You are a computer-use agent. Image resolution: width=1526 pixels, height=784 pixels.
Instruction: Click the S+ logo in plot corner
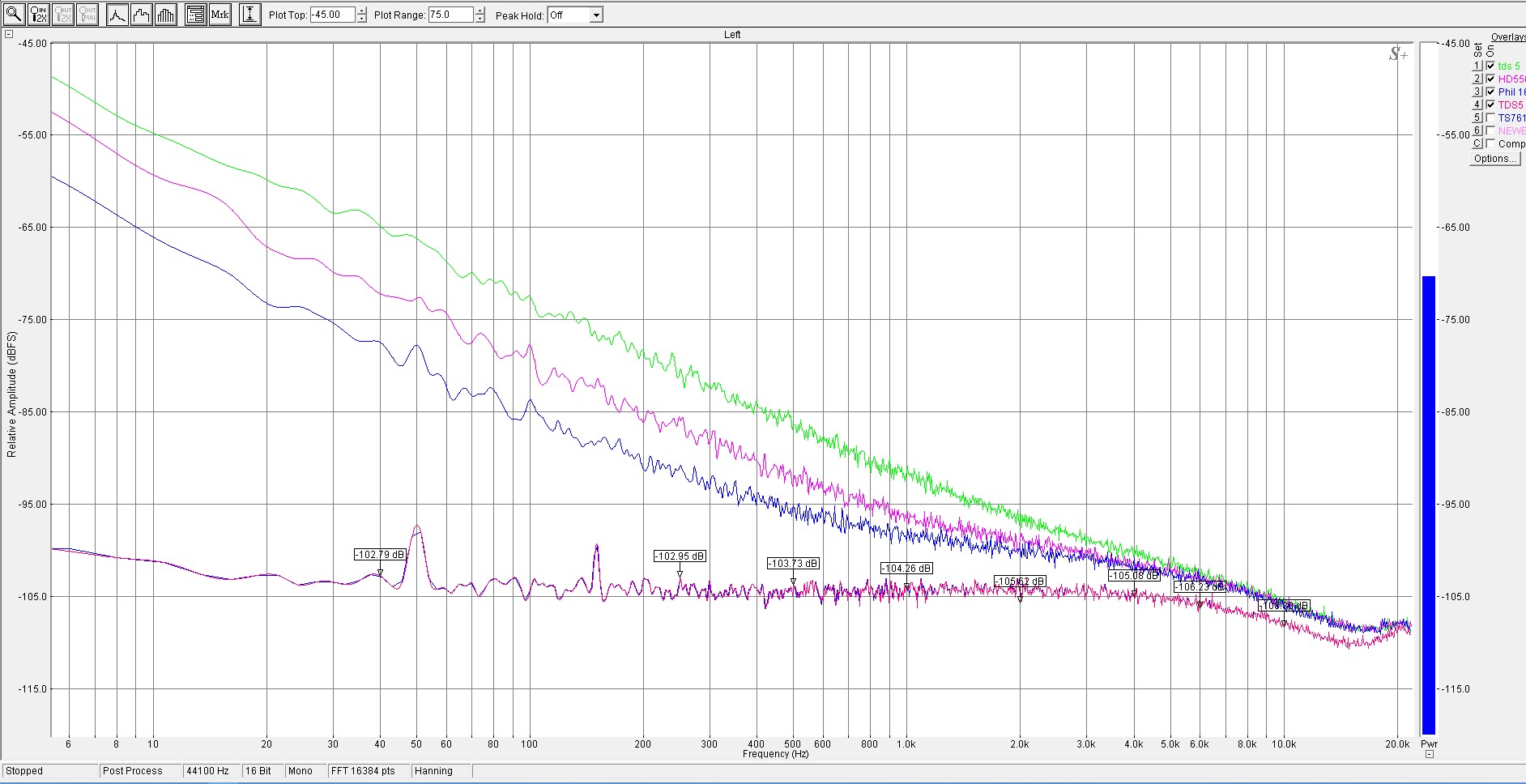1398,54
